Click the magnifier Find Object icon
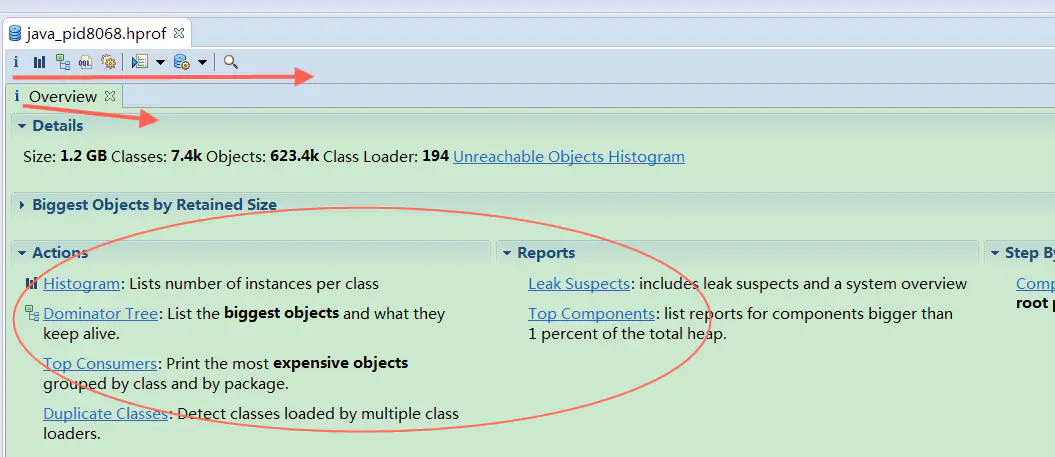Image resolution: width=1055 pixels, height=457 pixels. pyautogui.click(x=231, y=62)
